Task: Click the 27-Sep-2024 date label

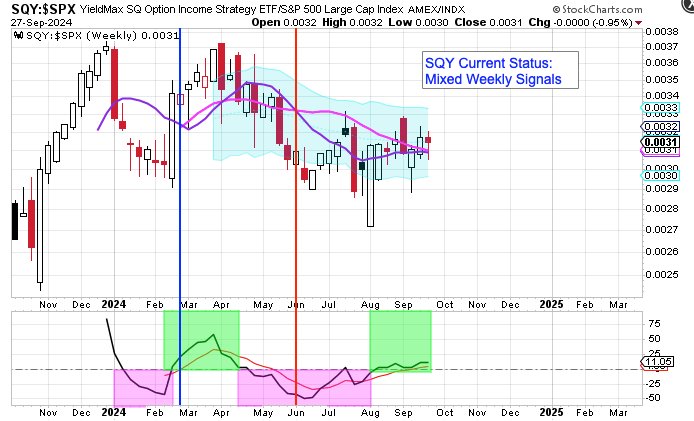Action: pos(37,21)
